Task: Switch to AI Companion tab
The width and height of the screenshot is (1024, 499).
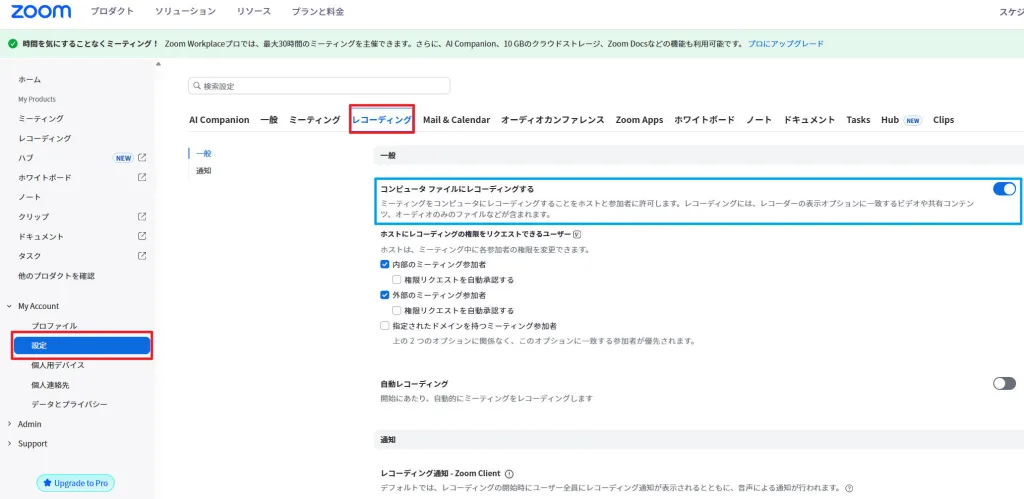Action: click(219, 120)
